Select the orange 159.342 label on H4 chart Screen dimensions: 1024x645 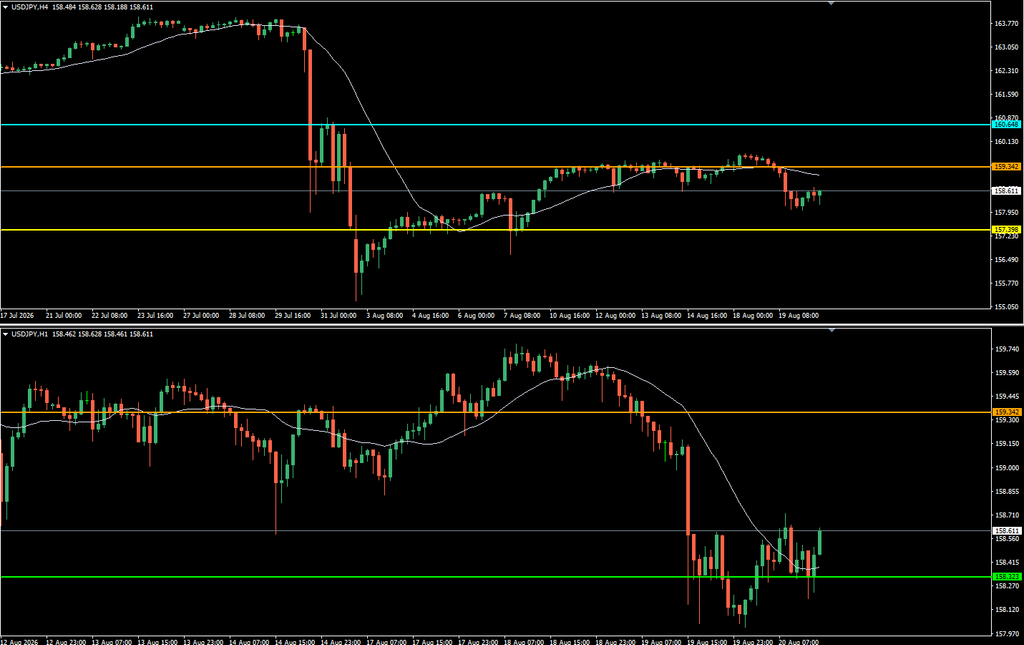[x=1006, y=166]
